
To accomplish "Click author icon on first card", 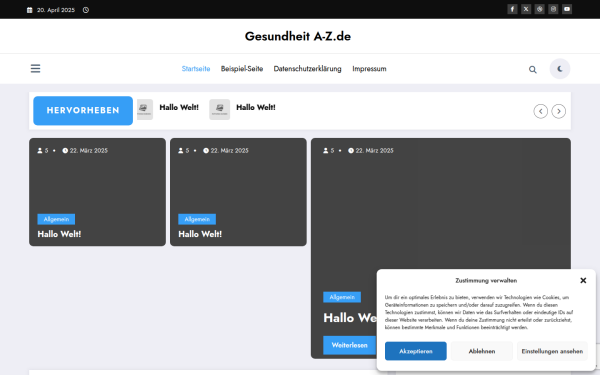I will tap(40, 151).
